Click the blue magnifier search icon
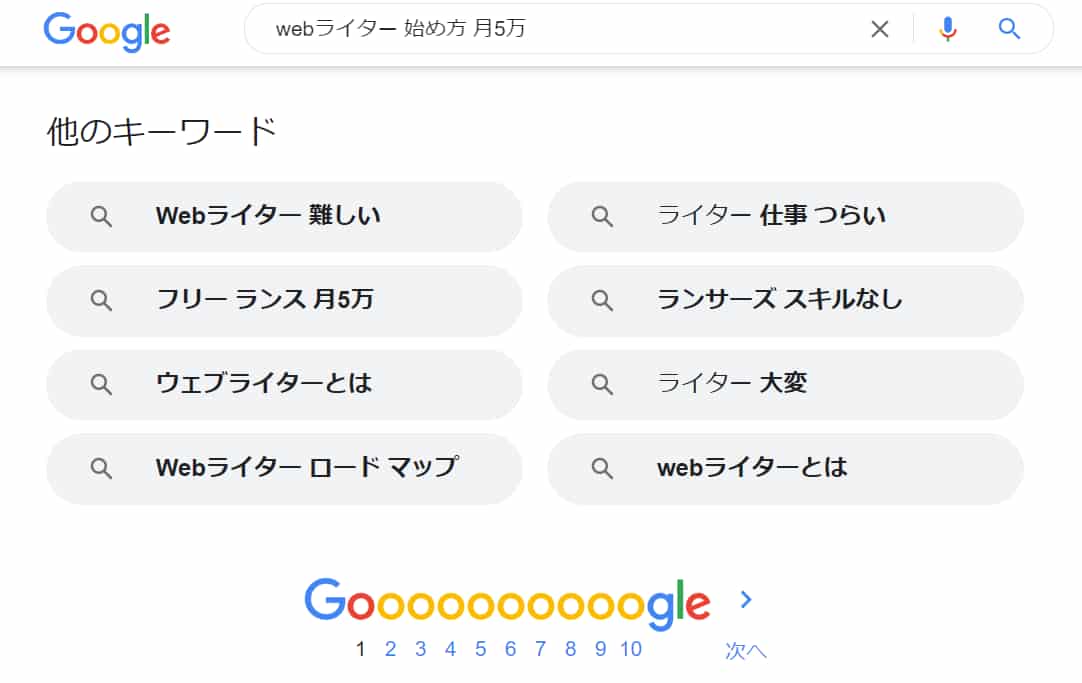1082x683 pixels. click(x=1009, y=29)
